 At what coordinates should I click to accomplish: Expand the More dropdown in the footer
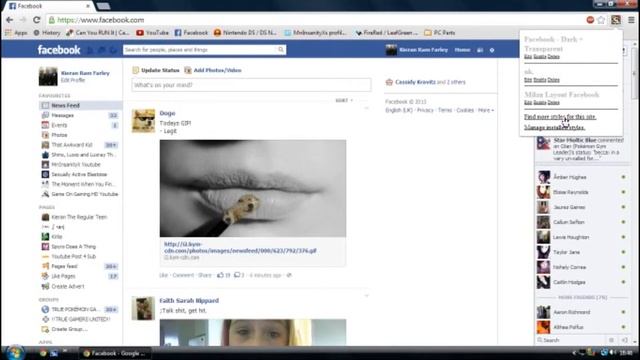486,110
